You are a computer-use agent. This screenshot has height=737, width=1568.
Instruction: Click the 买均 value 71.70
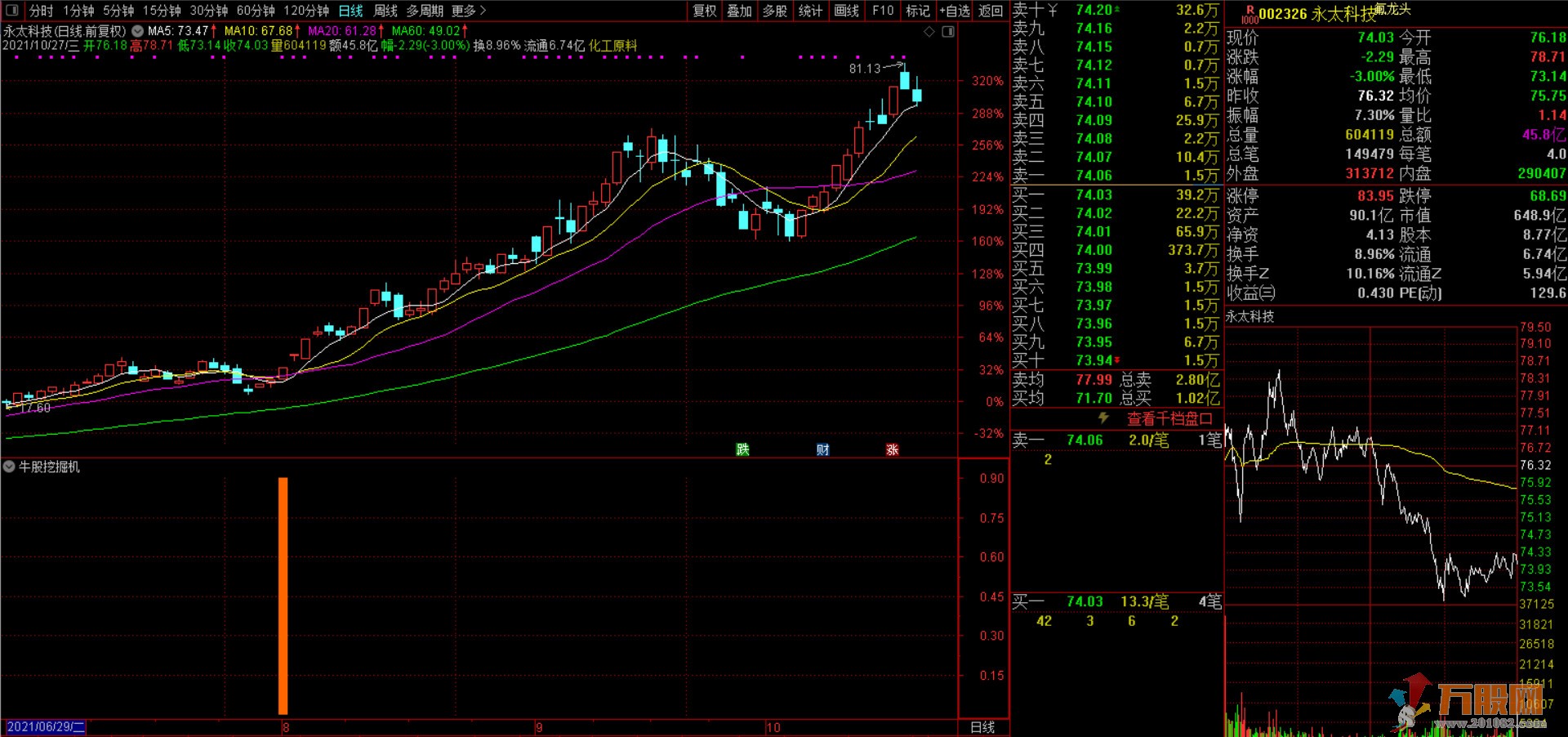[x=1094, y=398]
